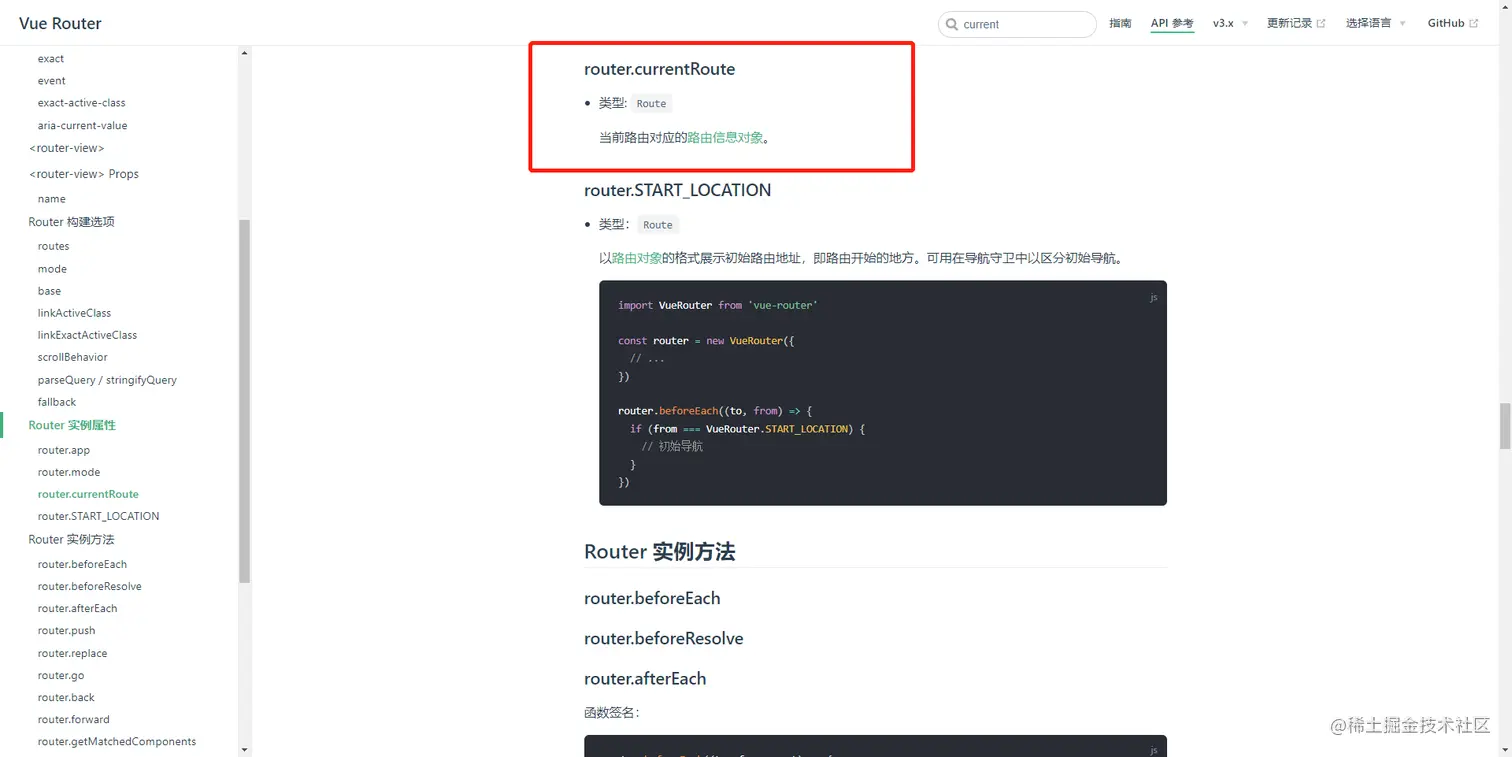Viewport: 1512px width, 757px height.
Task: Select 'name' in the sidebar
Action: point(52,199)
